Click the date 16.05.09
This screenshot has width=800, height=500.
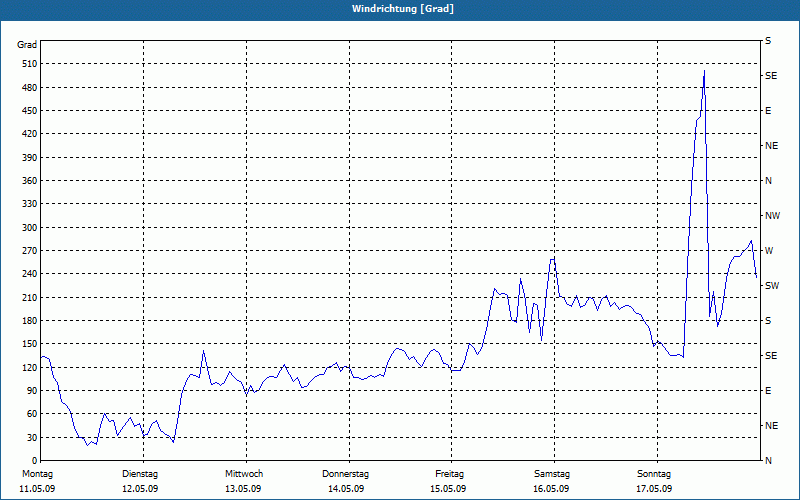[x=551, y=489]
